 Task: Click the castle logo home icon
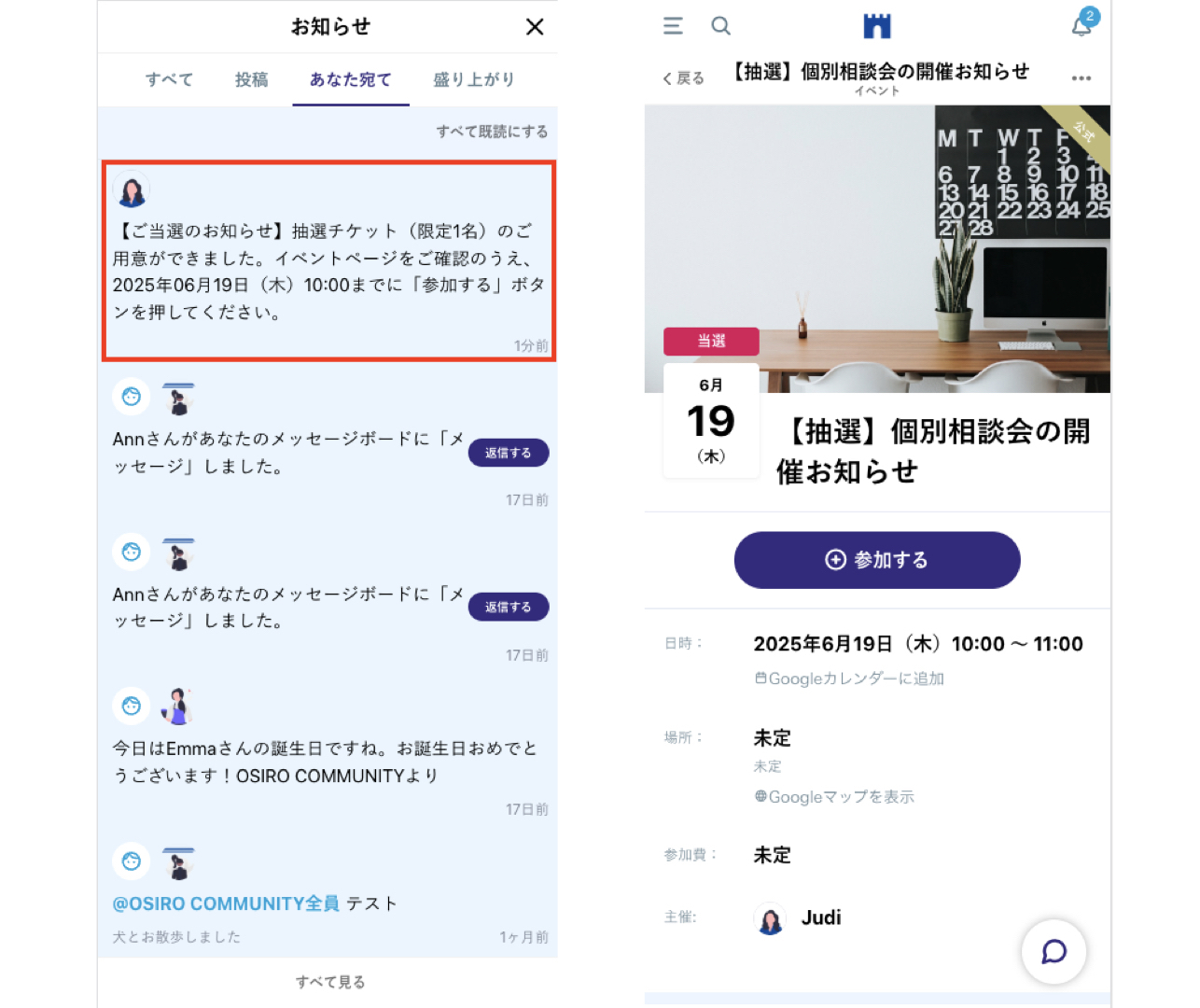pos(877,26)
